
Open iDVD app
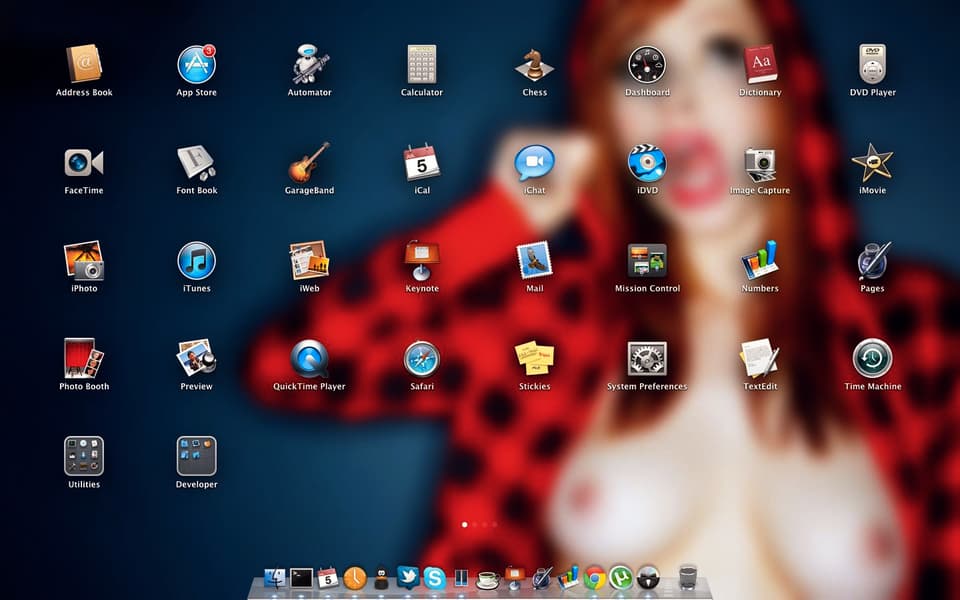pos(647,163)
